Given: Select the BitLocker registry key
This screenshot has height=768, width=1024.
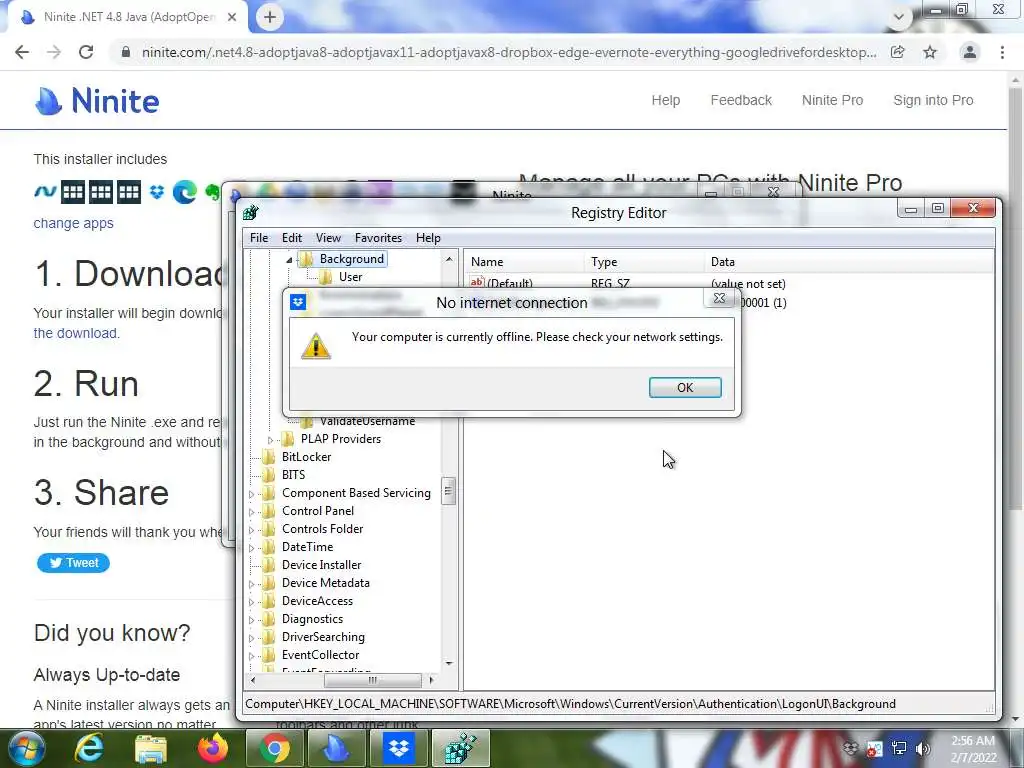Looking at the screenshot, I should pyautogui.click(x=306, y=456).
